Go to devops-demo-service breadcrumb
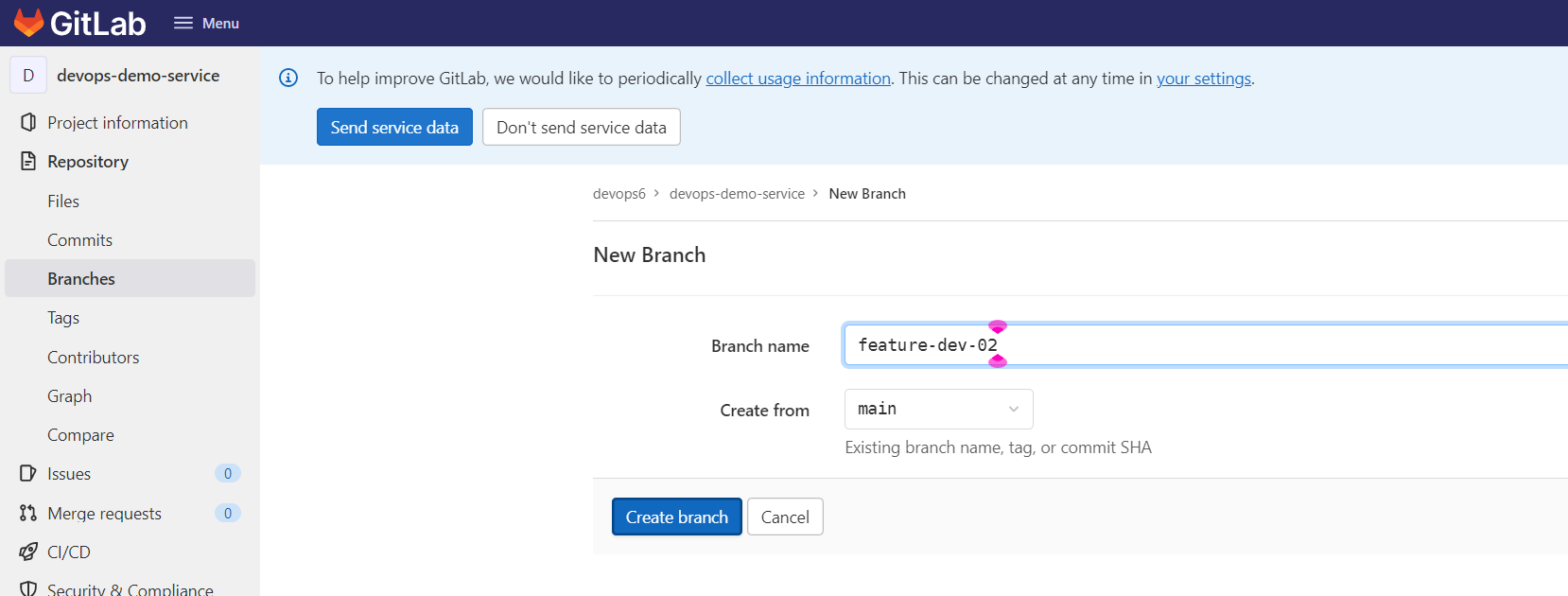This screenshot has height=596, width=1568. tap(737, 193)
